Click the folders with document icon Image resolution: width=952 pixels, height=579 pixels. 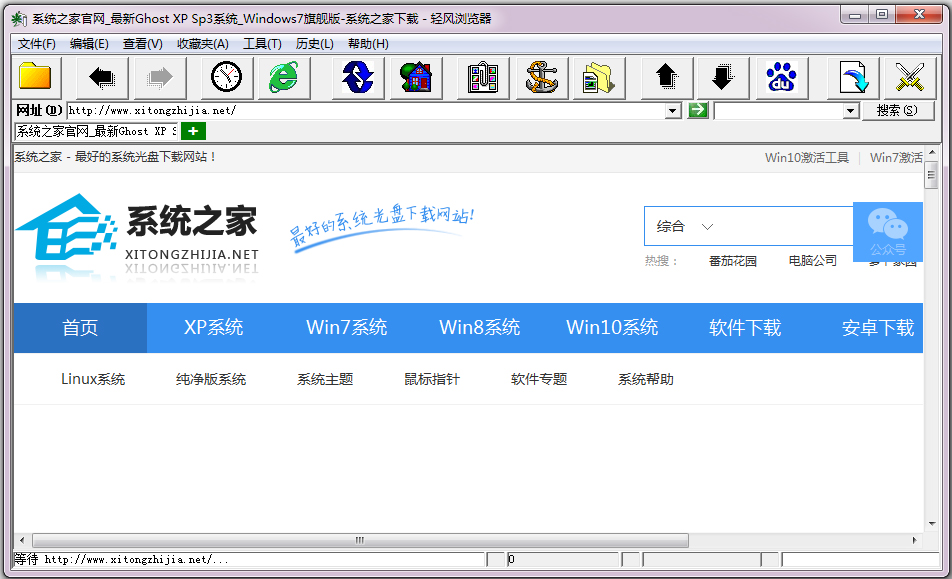(599, 78)
